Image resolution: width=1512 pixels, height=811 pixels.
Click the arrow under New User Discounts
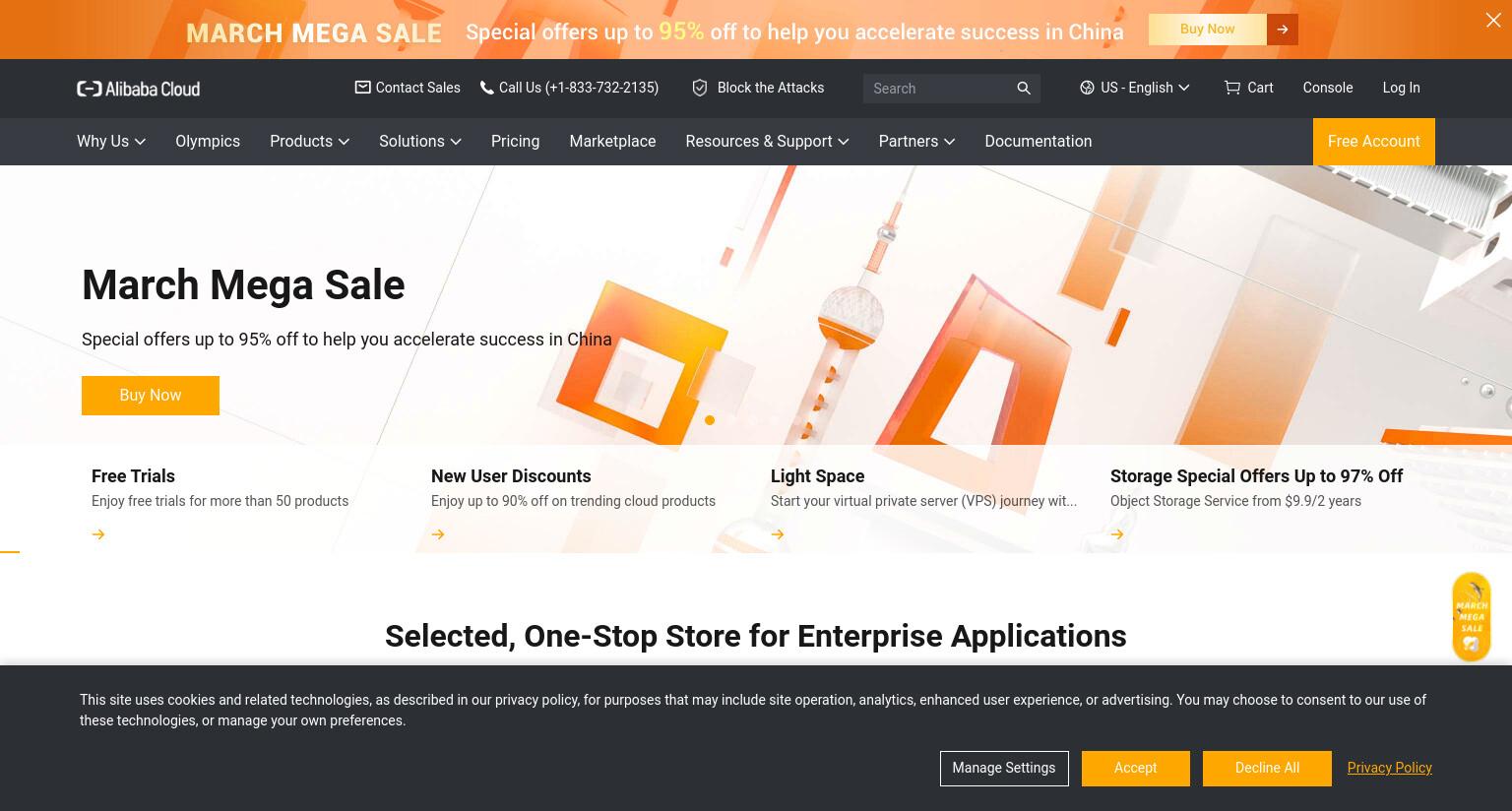point(438,534)
